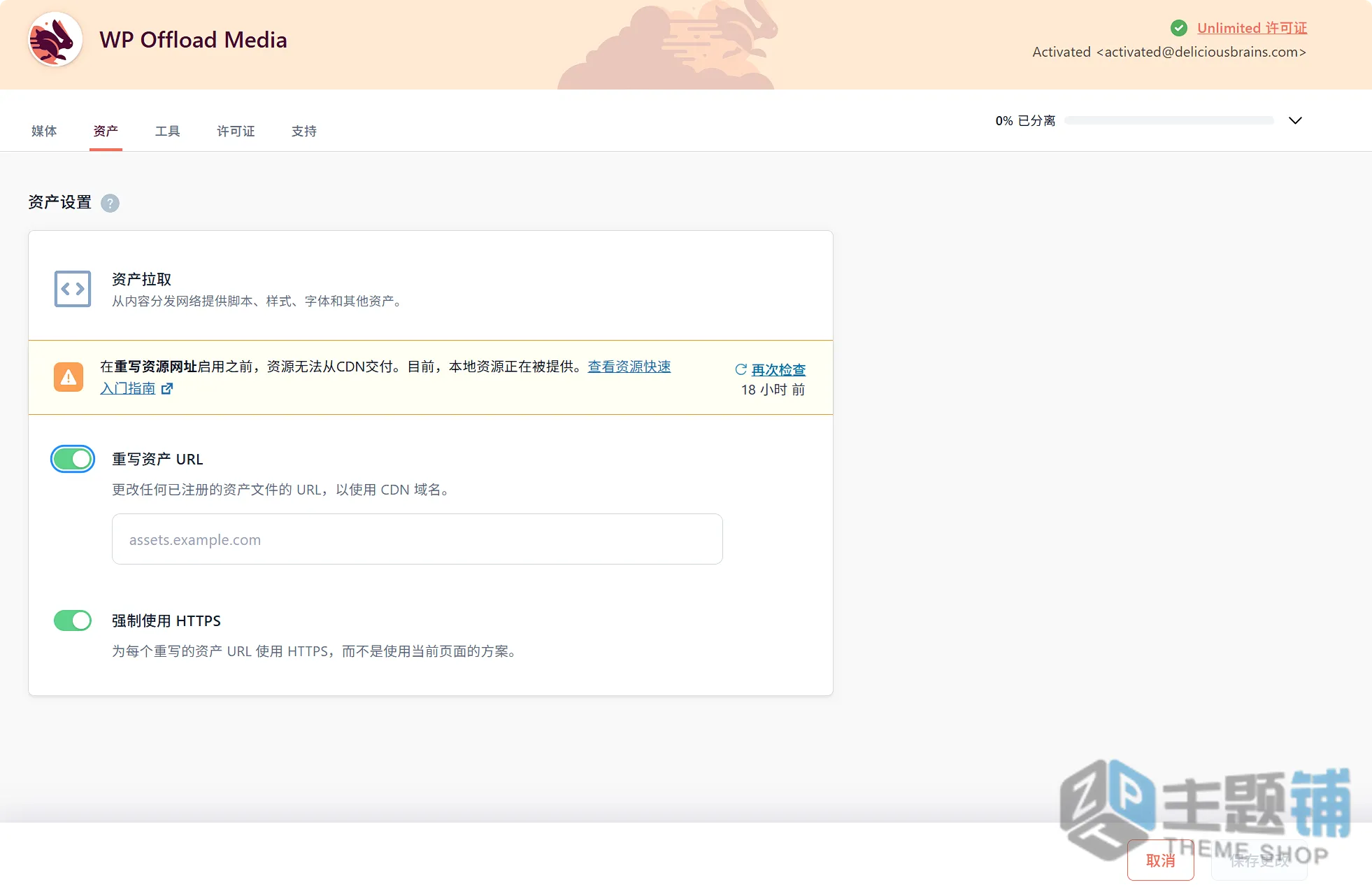Switch to the 媒体 tab
This screenshot has width=1372, height=887.
point(44,131)
